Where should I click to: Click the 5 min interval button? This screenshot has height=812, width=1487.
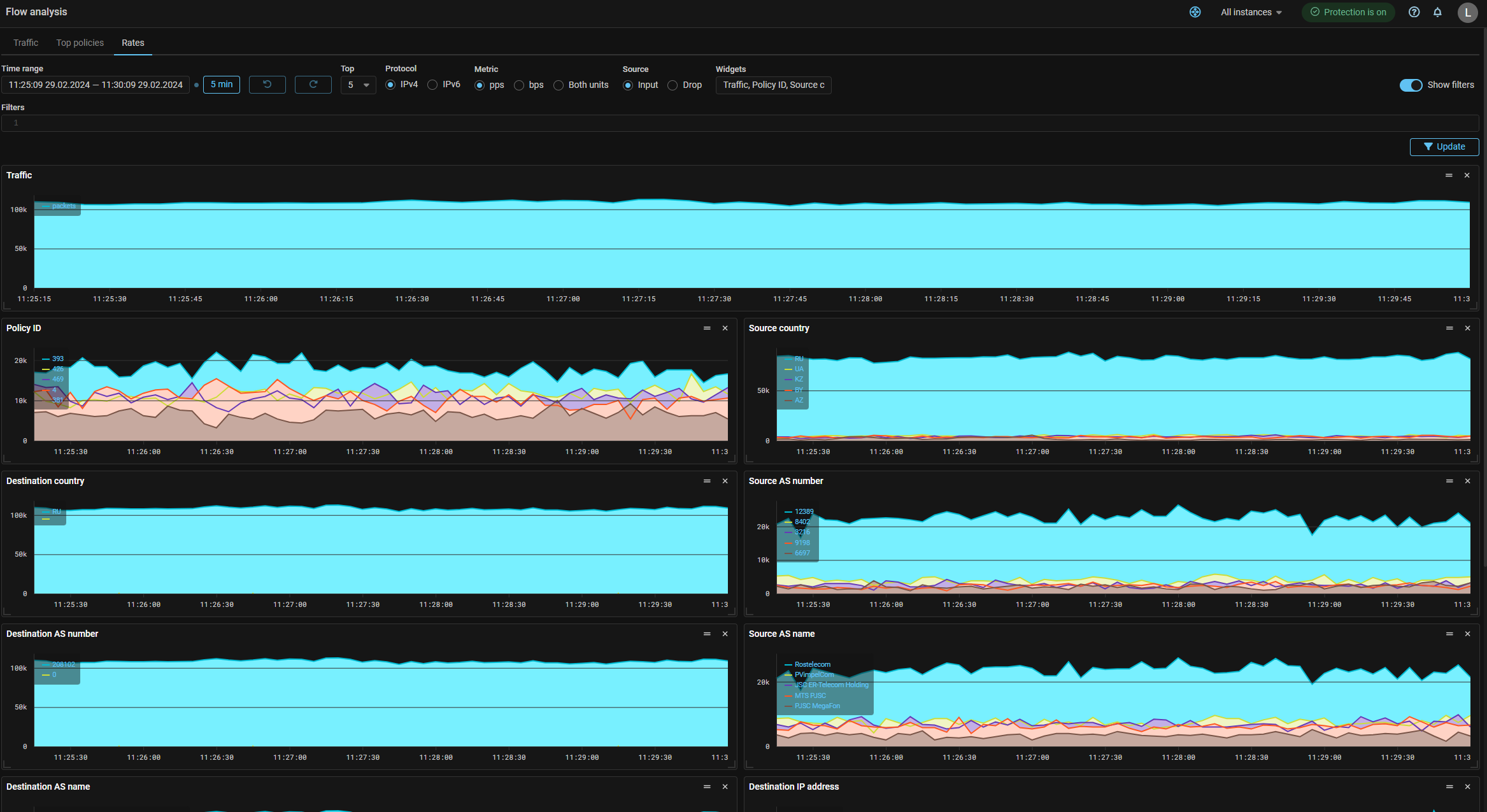222,85
